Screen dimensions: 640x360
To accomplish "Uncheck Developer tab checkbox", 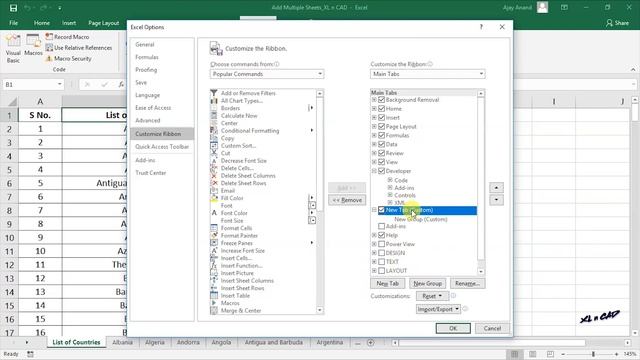I will 382,171.
